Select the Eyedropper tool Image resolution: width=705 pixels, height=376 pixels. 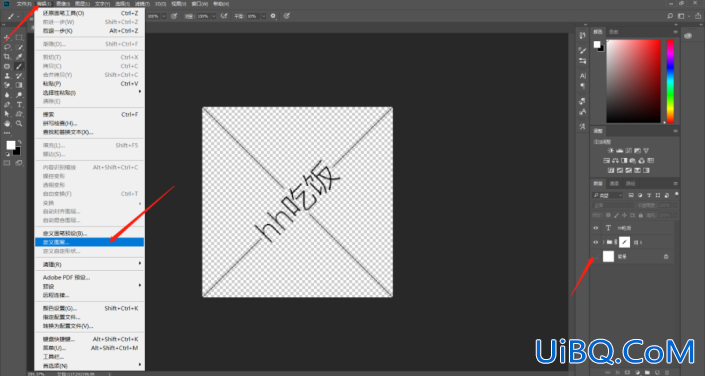(x=19, y=57)
